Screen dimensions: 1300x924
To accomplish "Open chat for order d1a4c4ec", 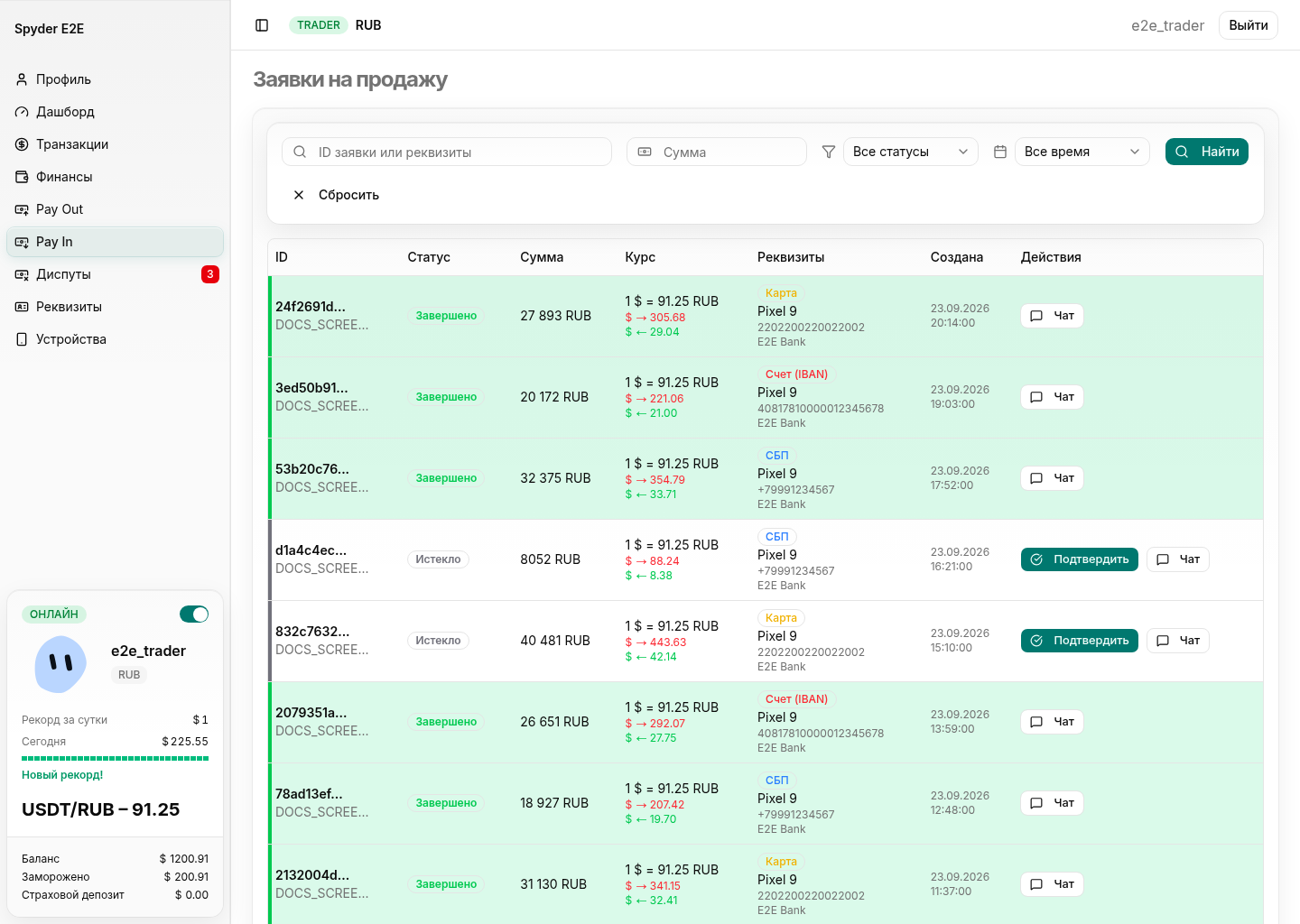I will tap(1178, 559).
